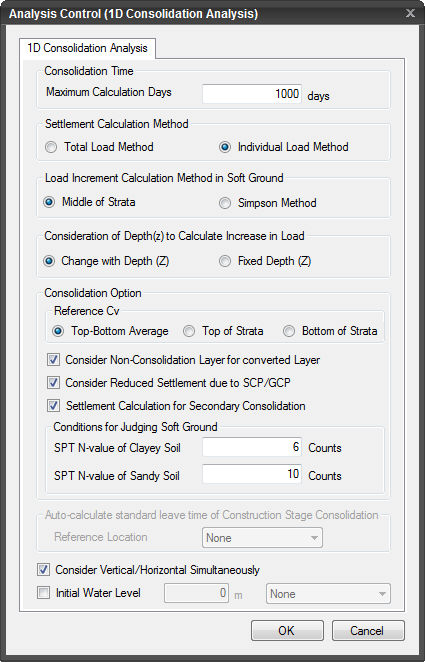
Task: Focus the Maximum Calculation Days field
Action: click(x=252, y=93)
